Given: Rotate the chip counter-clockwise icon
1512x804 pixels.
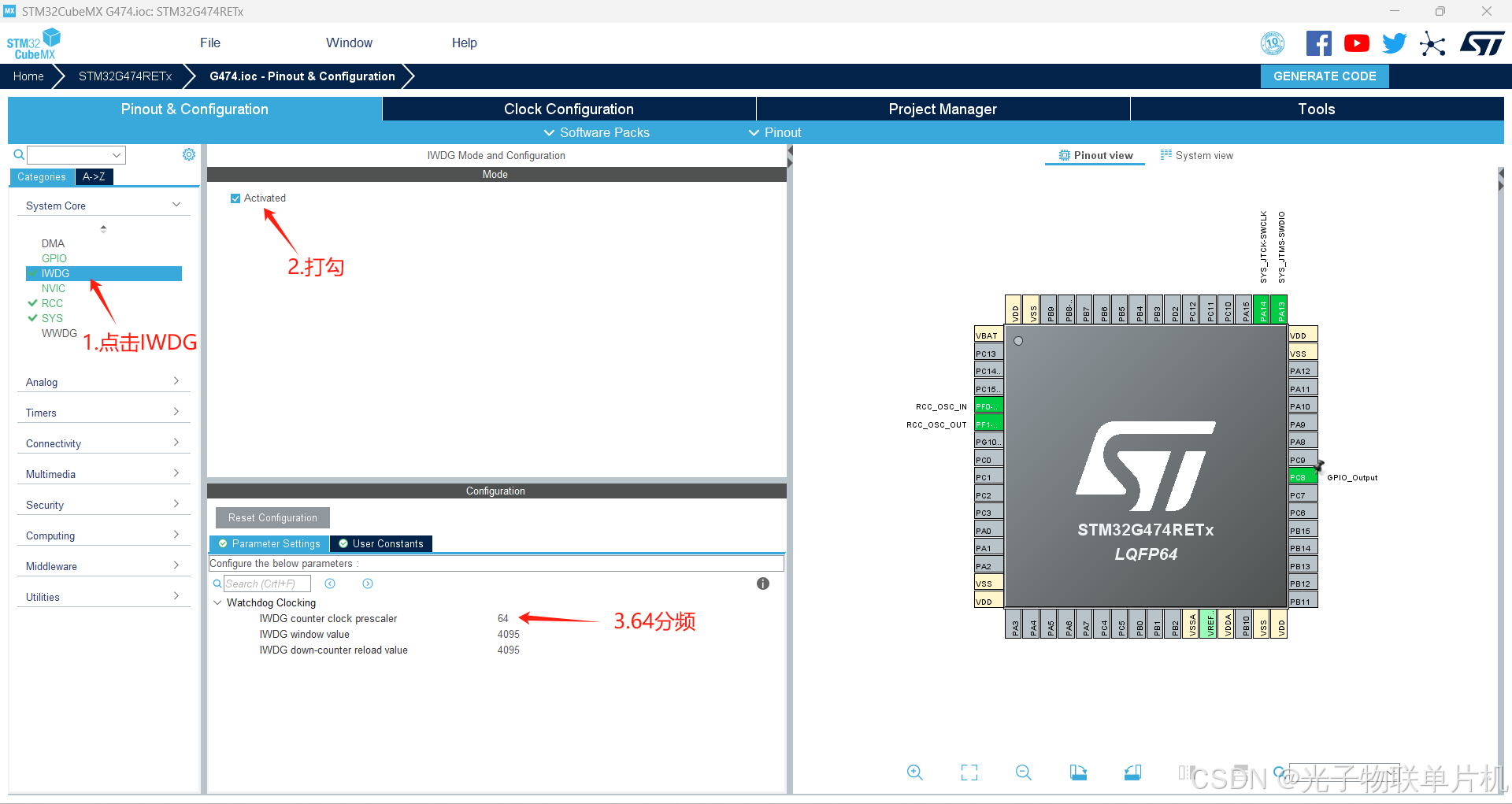Looking at the screenshot, I should (x=1132, y=773).
